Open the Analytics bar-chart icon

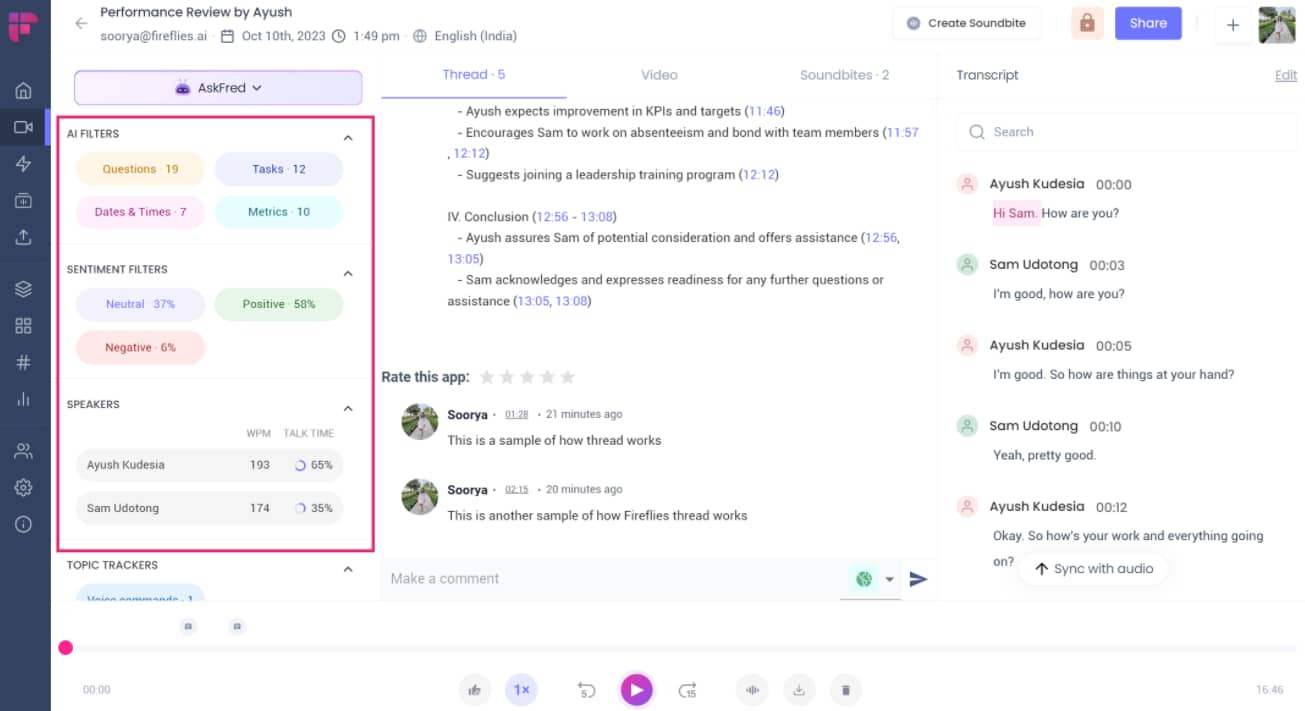tap(25, 398)
